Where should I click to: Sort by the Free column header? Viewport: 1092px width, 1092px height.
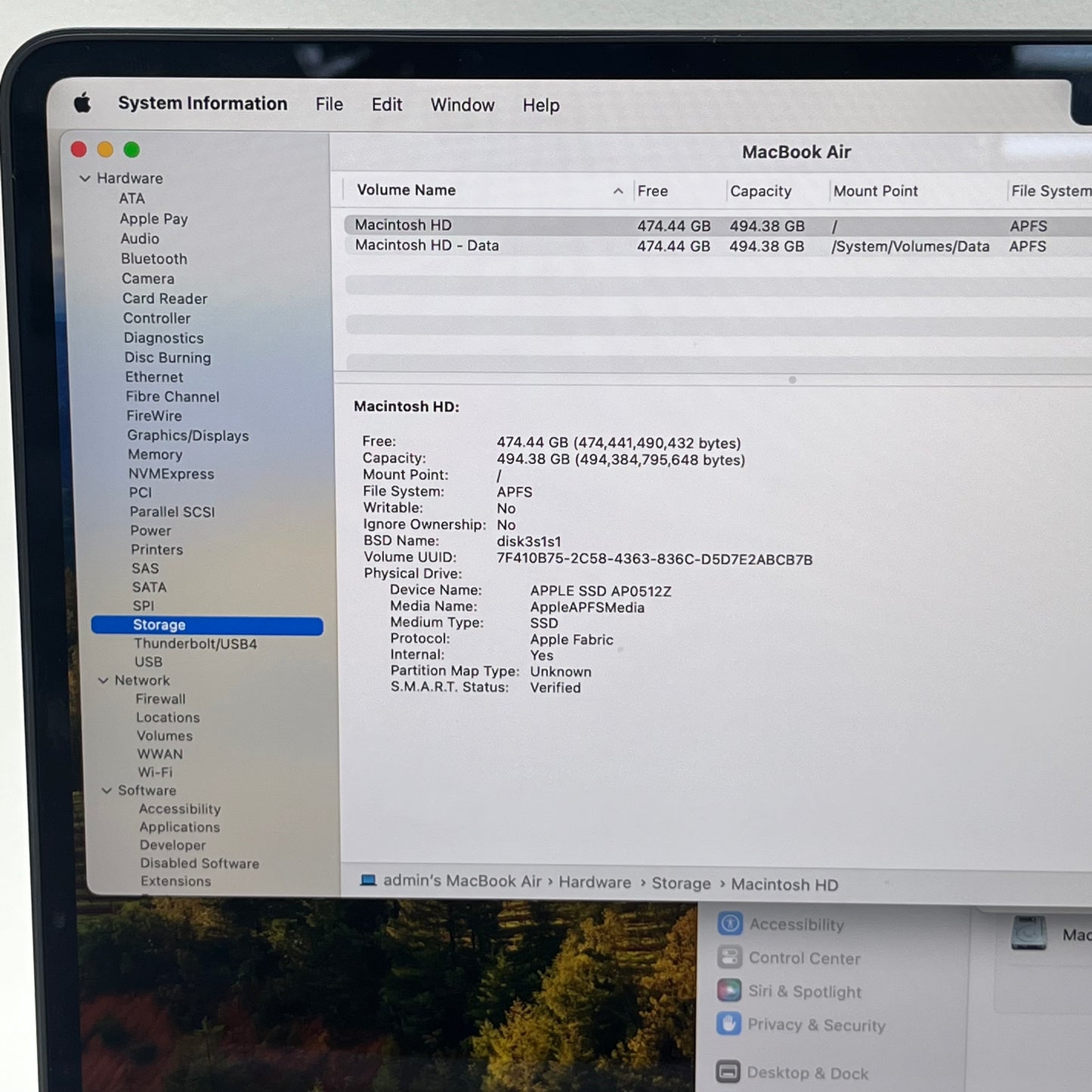pyautogui.click(x=653, y=191)
